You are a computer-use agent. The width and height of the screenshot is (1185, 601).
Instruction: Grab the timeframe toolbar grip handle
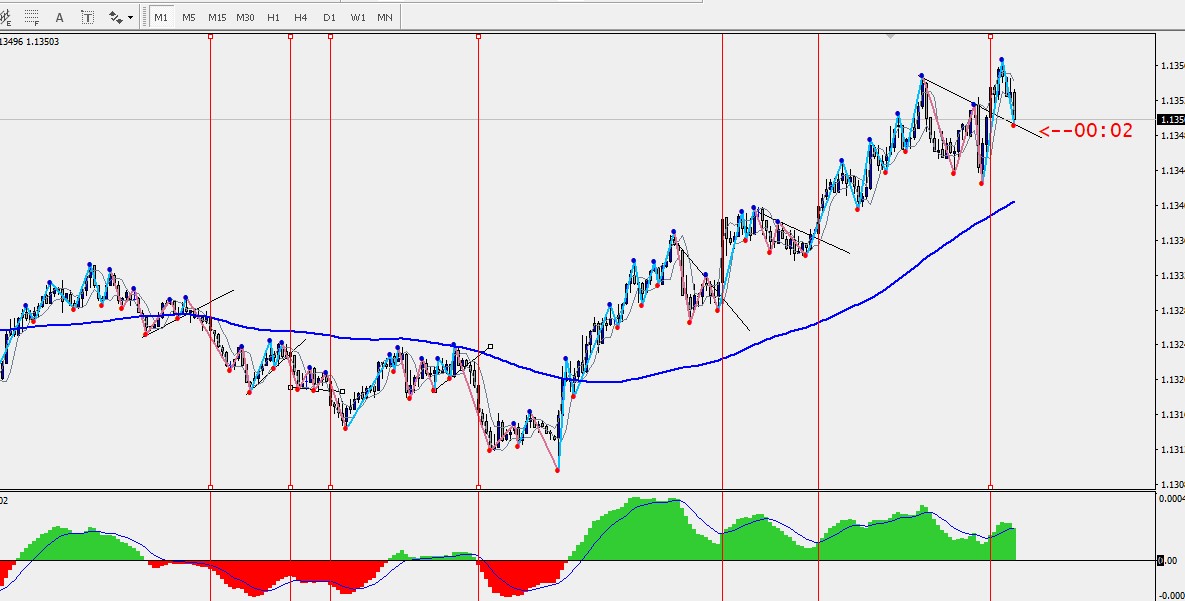tap(144, 17)
